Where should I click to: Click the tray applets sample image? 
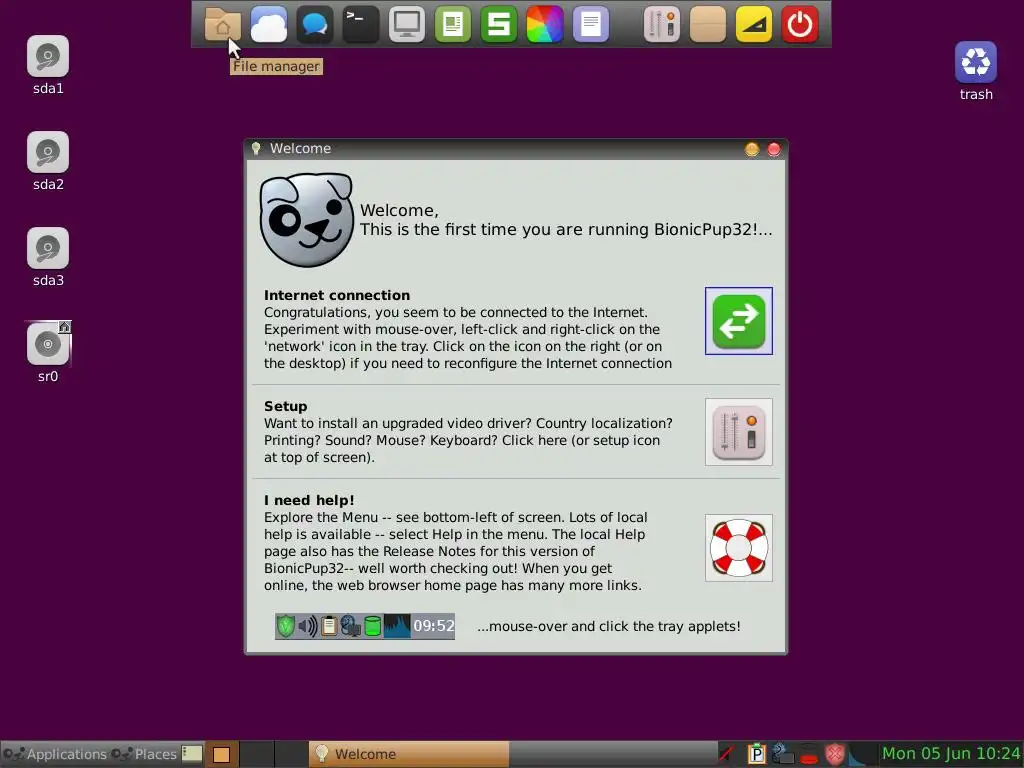coord(365,626)
